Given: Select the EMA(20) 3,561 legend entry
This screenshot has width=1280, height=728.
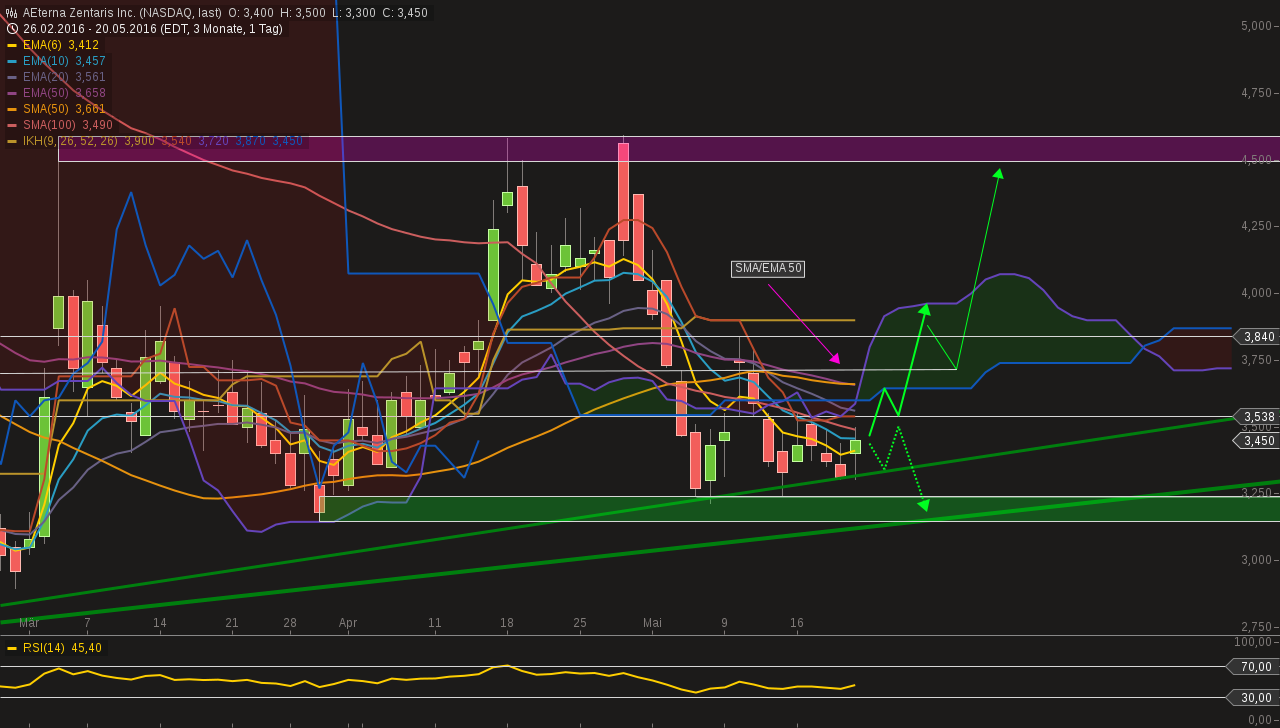Looking at the screenshot, I should 64,77.
